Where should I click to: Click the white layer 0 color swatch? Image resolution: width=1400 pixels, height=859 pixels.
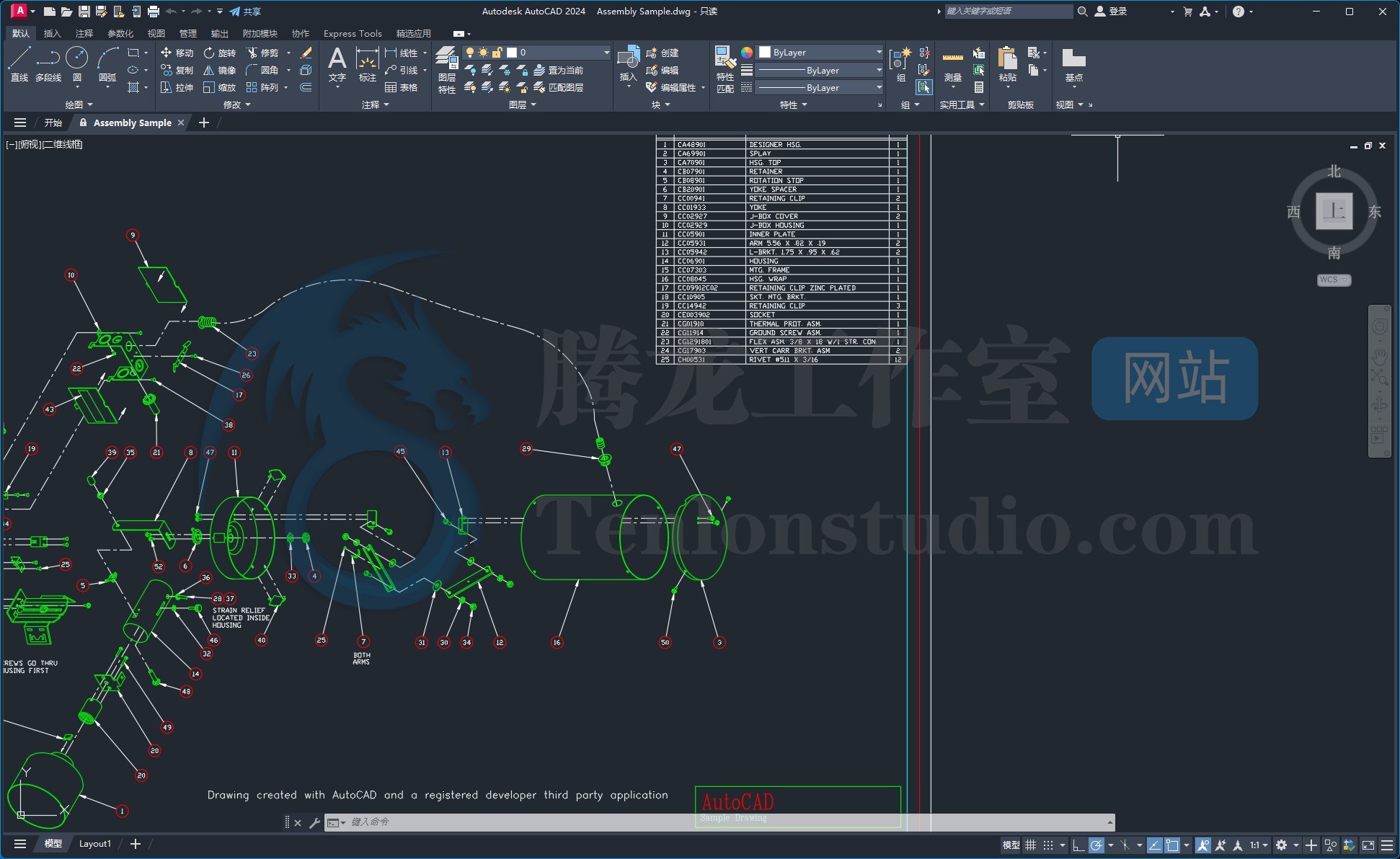tap(512, 53)
